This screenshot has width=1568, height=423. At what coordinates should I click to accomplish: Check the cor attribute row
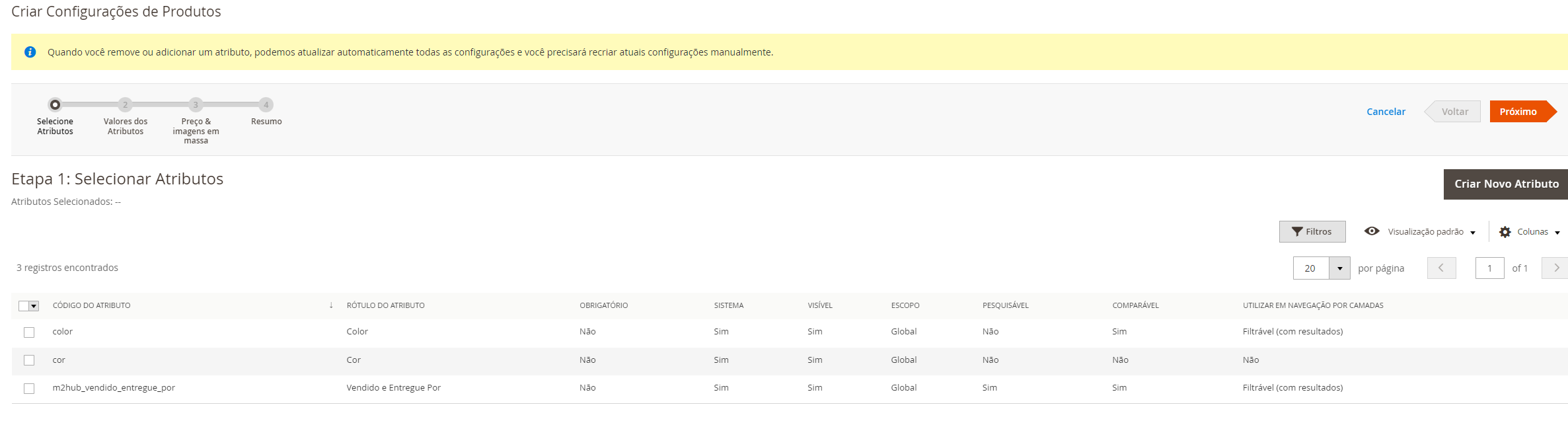29,360
